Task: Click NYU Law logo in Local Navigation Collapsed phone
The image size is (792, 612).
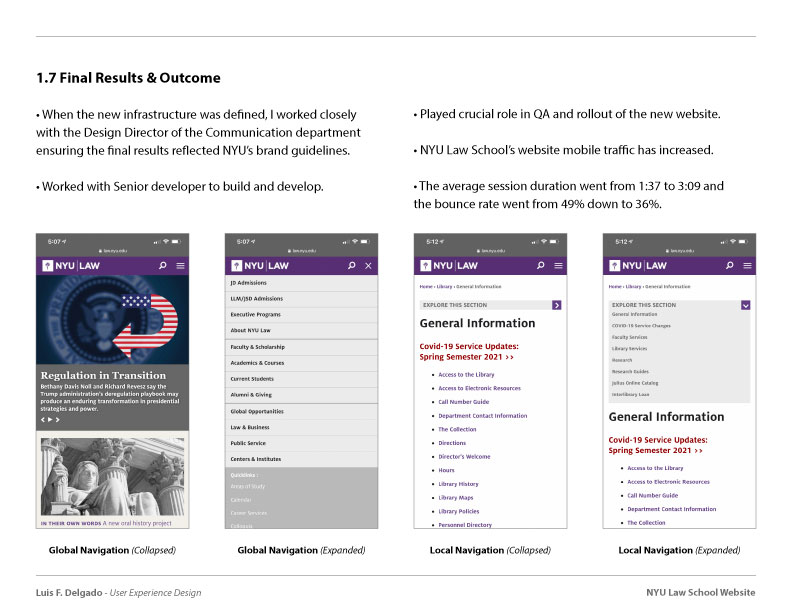Action: [449, 266]
